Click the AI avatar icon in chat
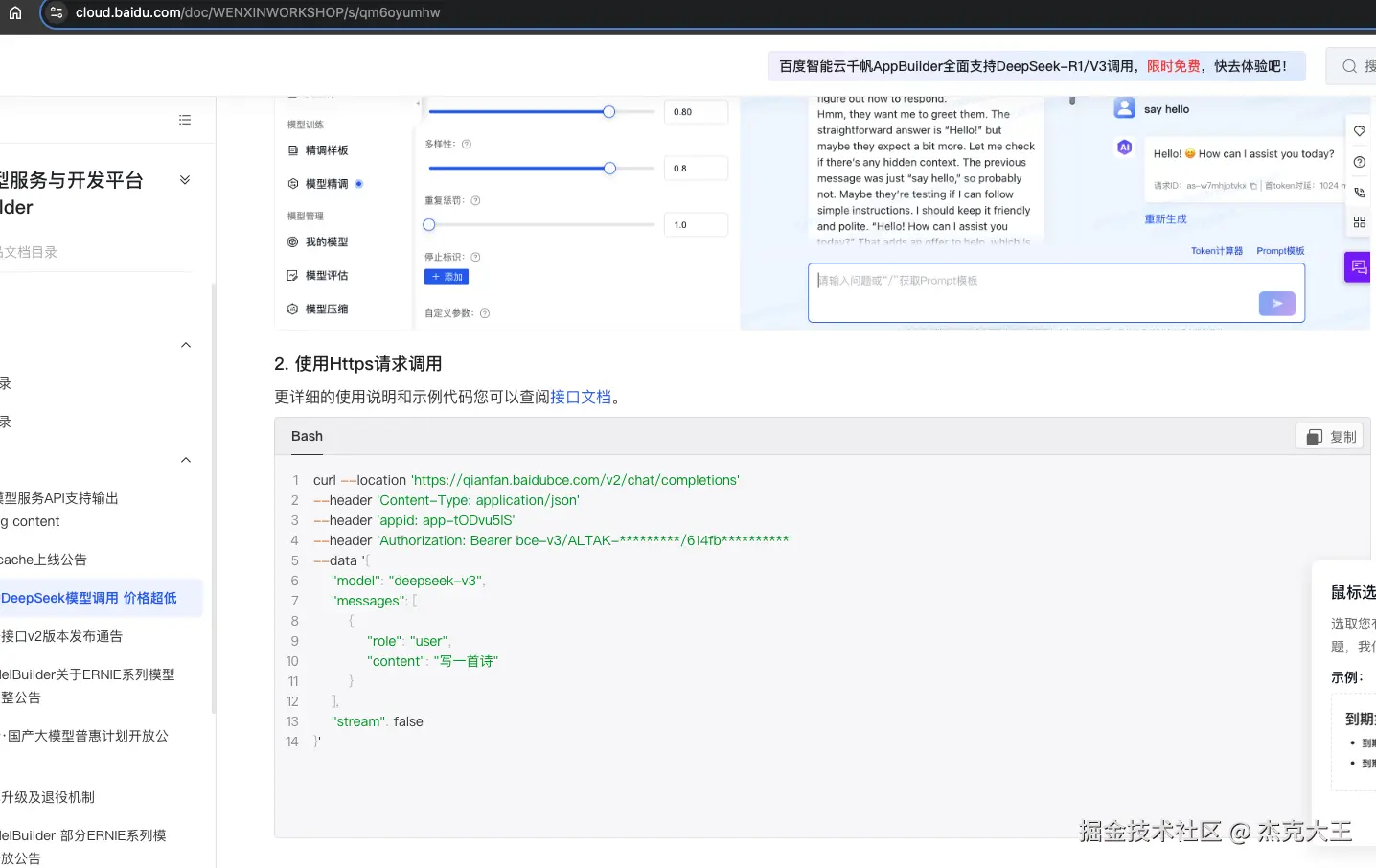The height and width of the screenshot is (868, 1376). [x=1125, y=148]
